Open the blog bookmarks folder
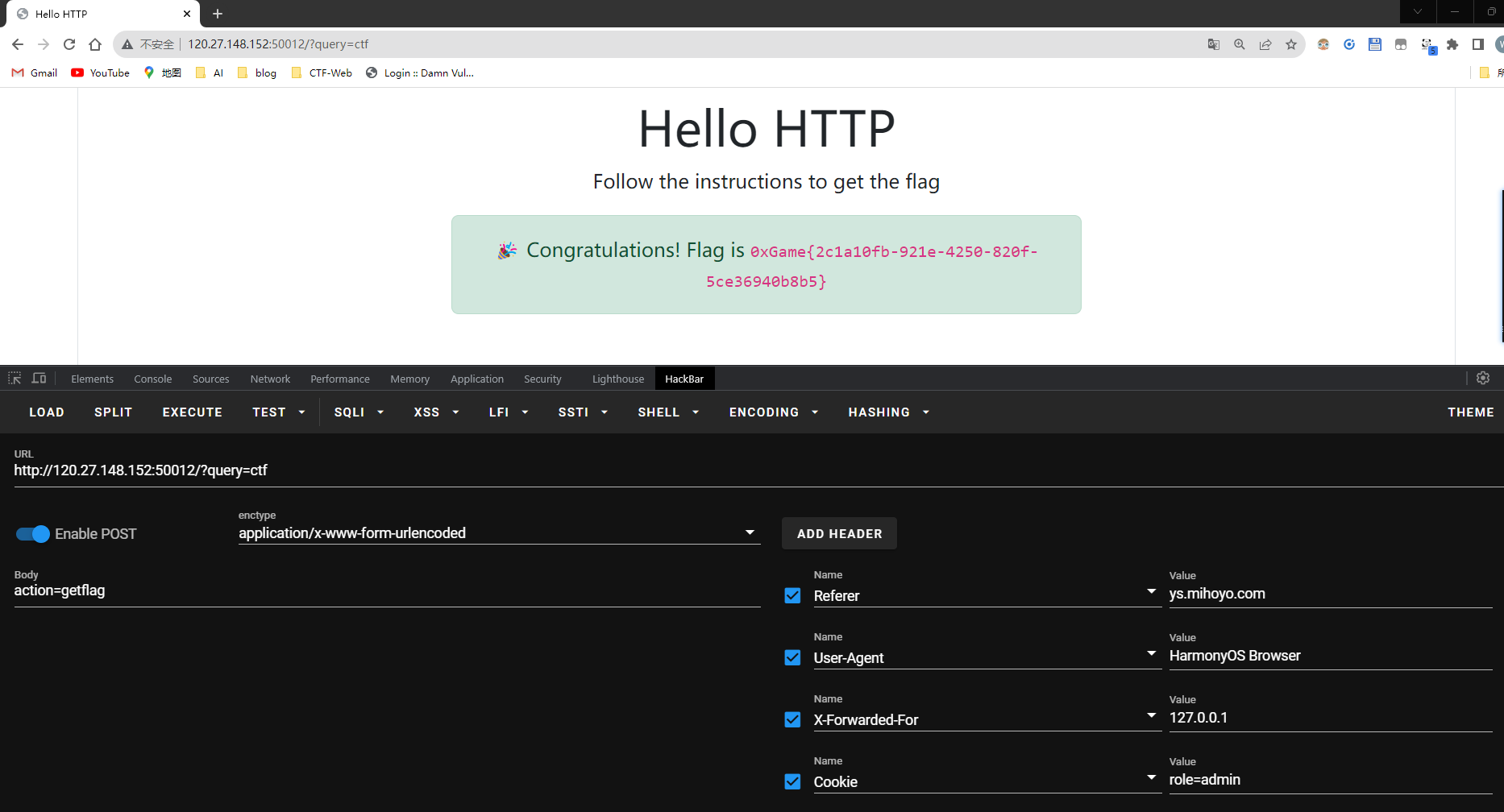Image resolution: width=1504 pixels, height=812 pixels. click(x=257, y=72)
